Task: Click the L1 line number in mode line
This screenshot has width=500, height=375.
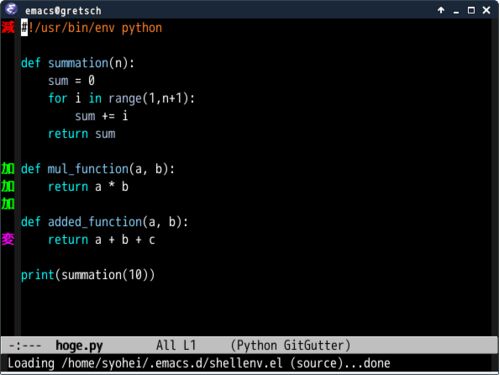Action: point(190,345)
